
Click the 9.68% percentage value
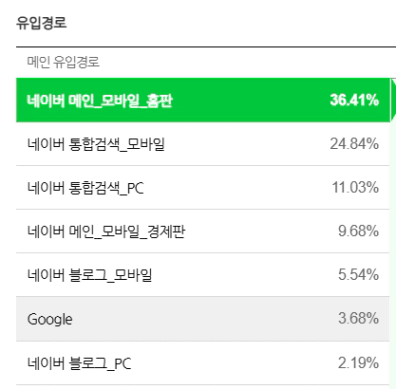click(x=358, y=231)
